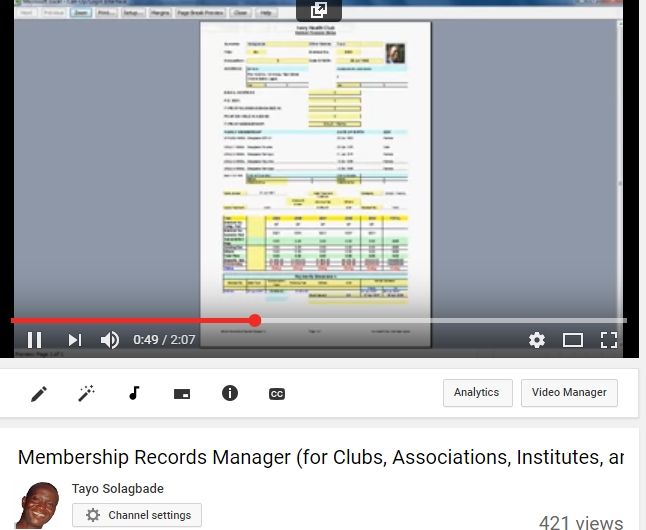Image resolution: width=646 pixels, height=530 pixels.
Task: Open Tayo Solagbade channel link
Action: point(118,489)
